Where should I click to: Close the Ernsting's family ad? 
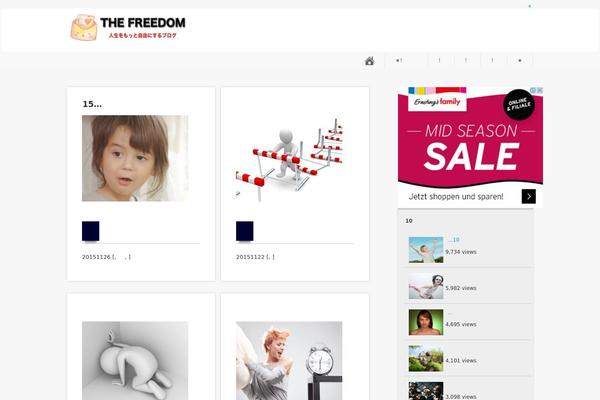[540, 90]
